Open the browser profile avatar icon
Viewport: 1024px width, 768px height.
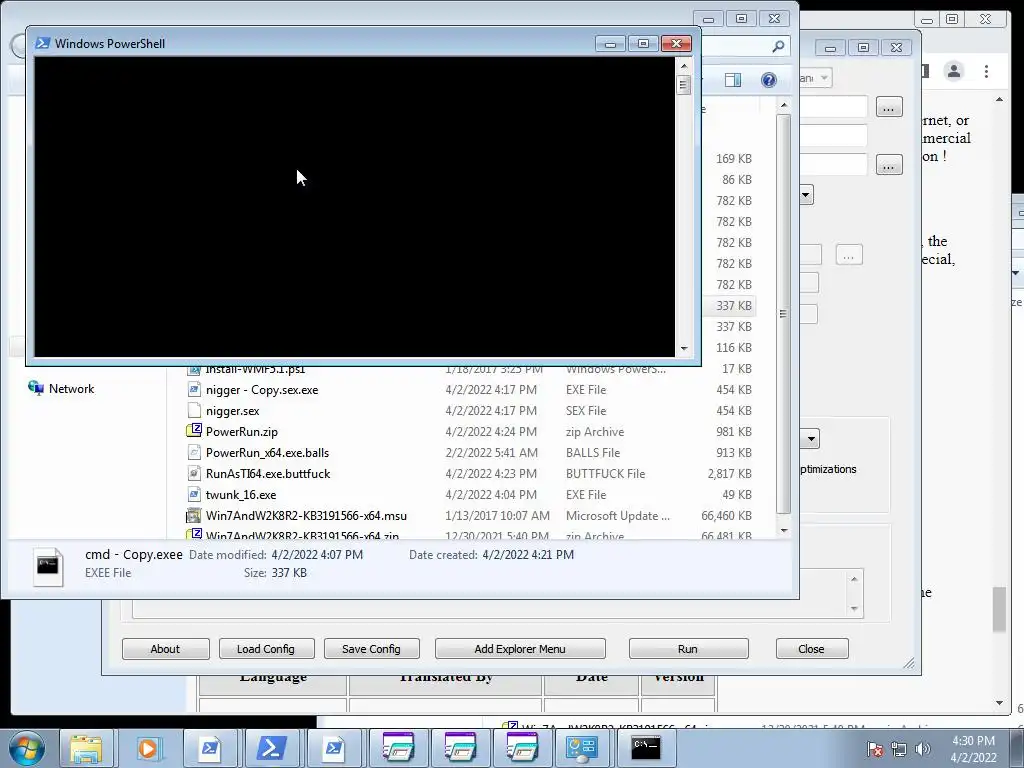(x=953, y=71)
